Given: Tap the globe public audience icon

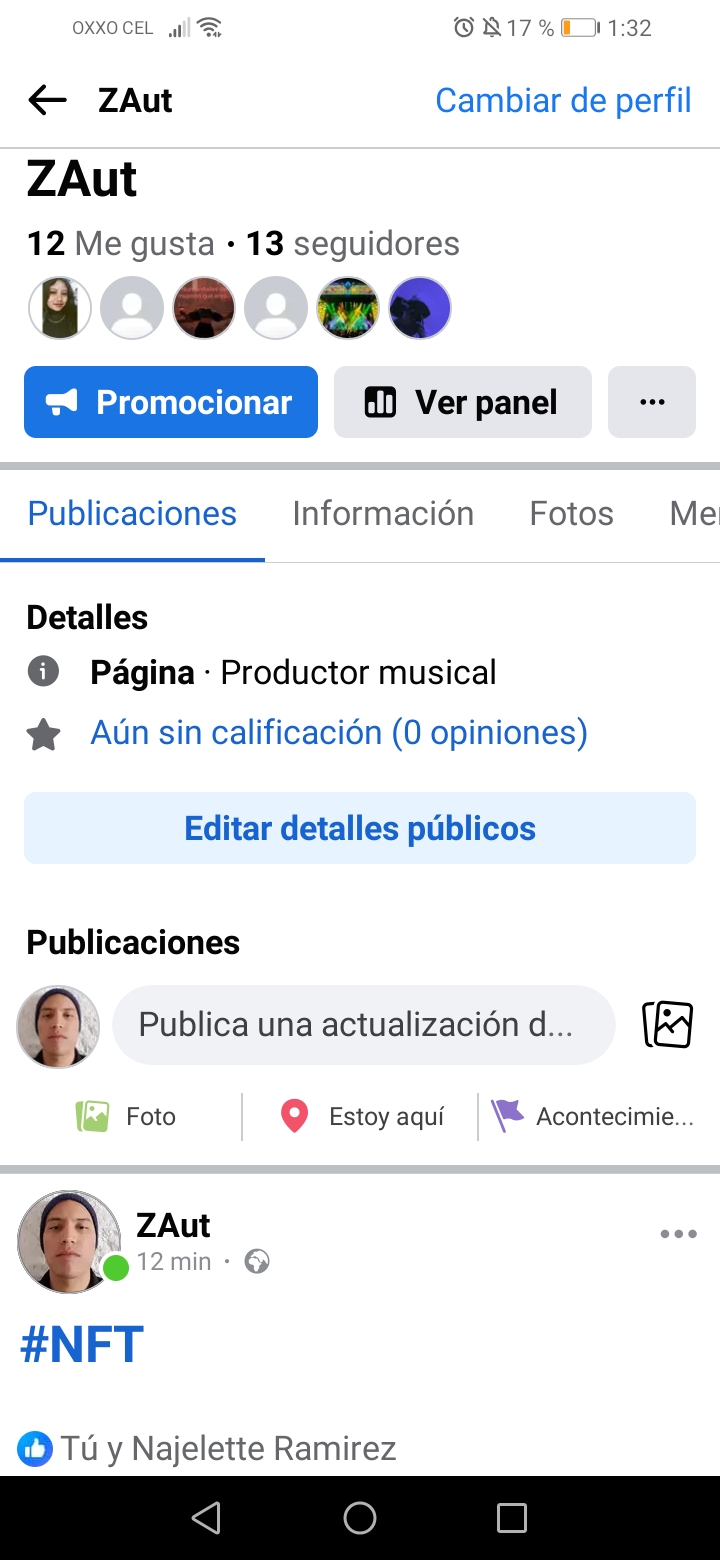Looking at the screenshot, I should 257,1262.
